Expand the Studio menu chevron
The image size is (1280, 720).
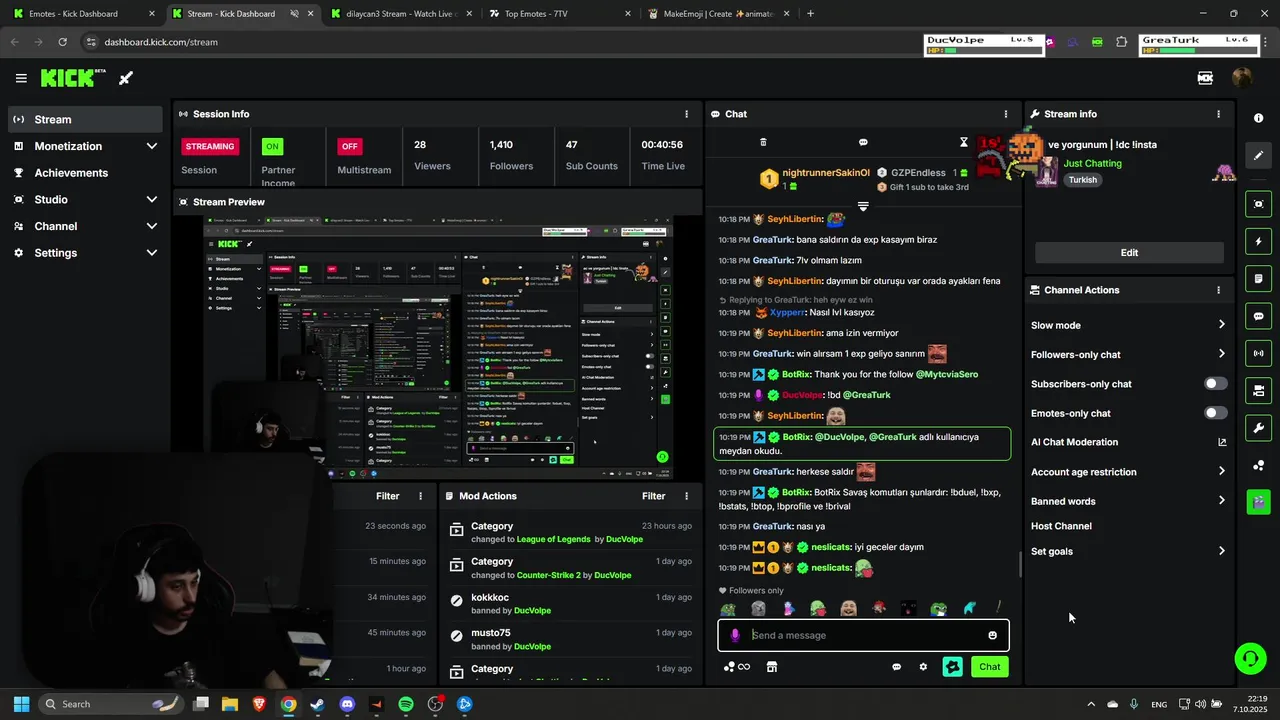[x=151, y=199]
